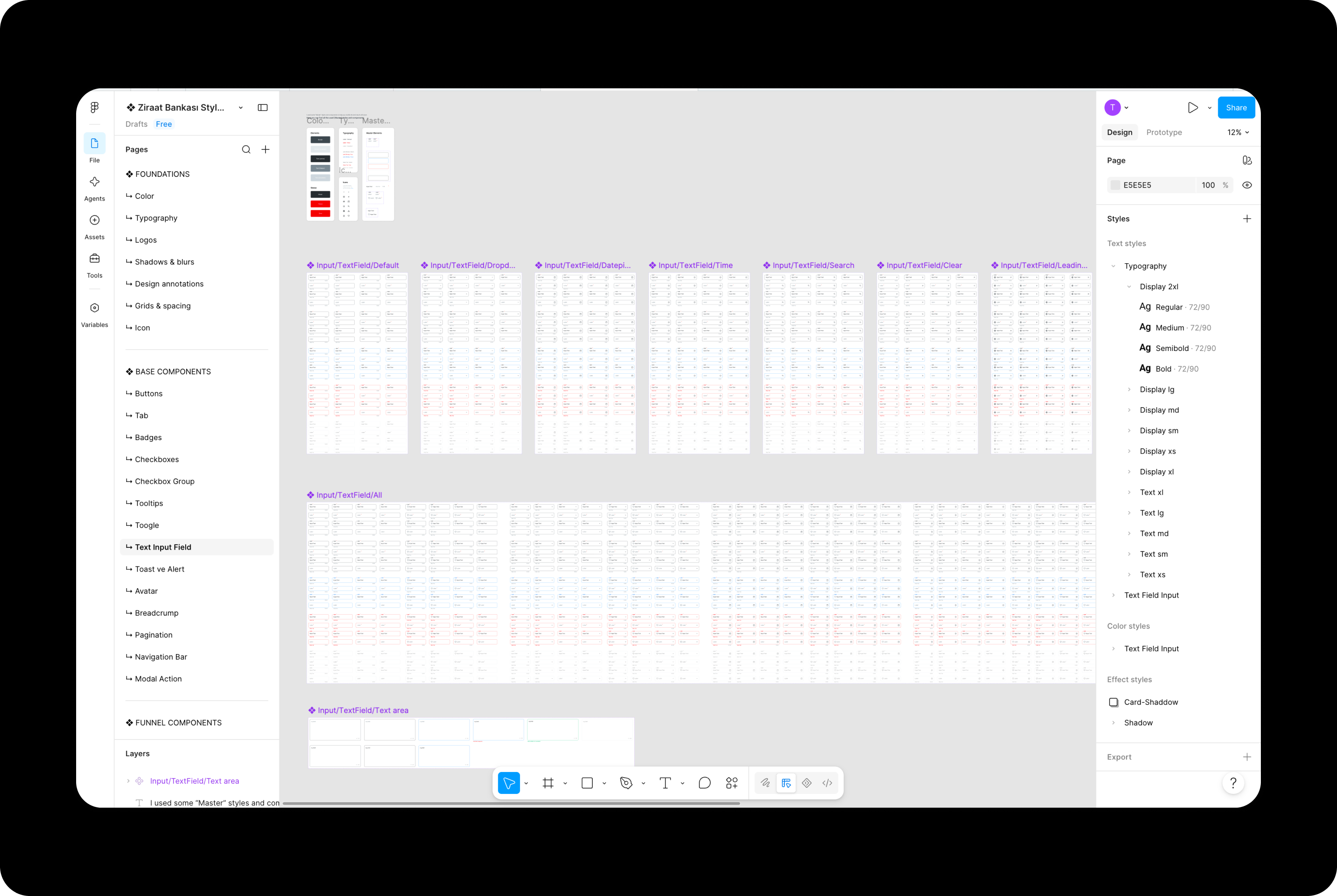Image resolution: width=1337 pixels, height=896 pixels.
Task: Open the Variables sidebar panel
Action: click(95, 308)
